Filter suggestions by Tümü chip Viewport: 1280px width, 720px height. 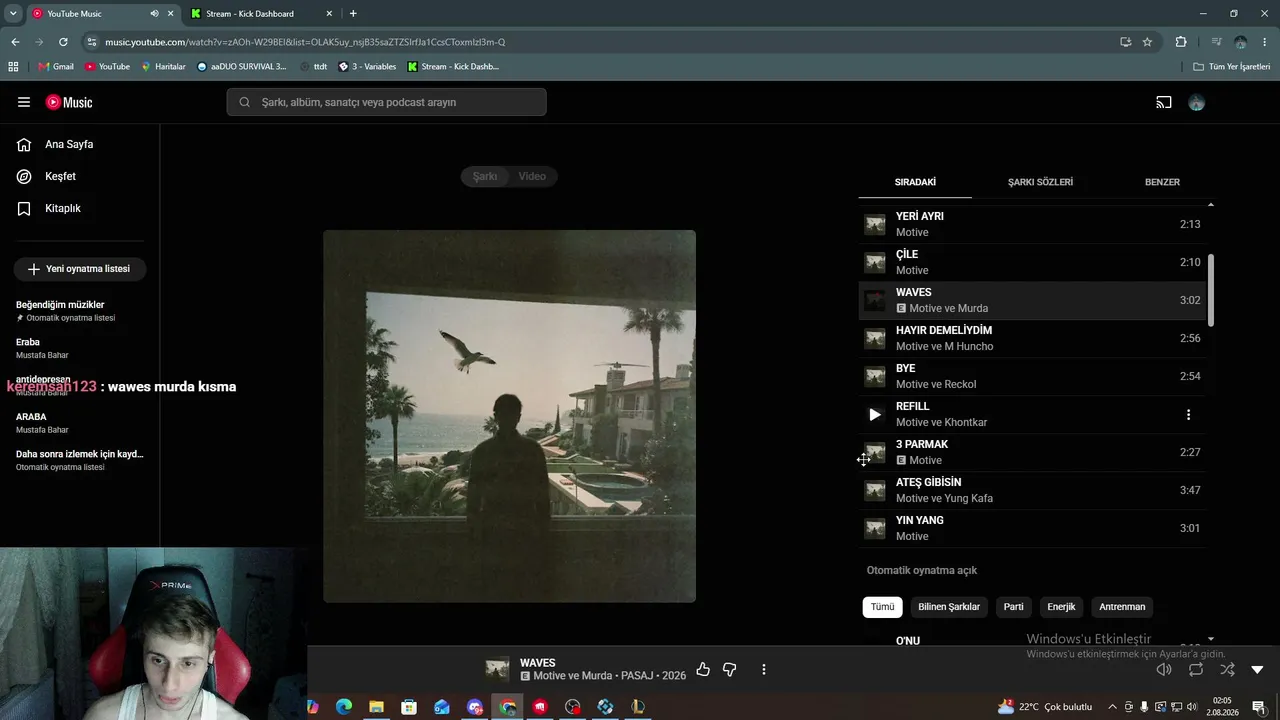click(x=882, y=607)
